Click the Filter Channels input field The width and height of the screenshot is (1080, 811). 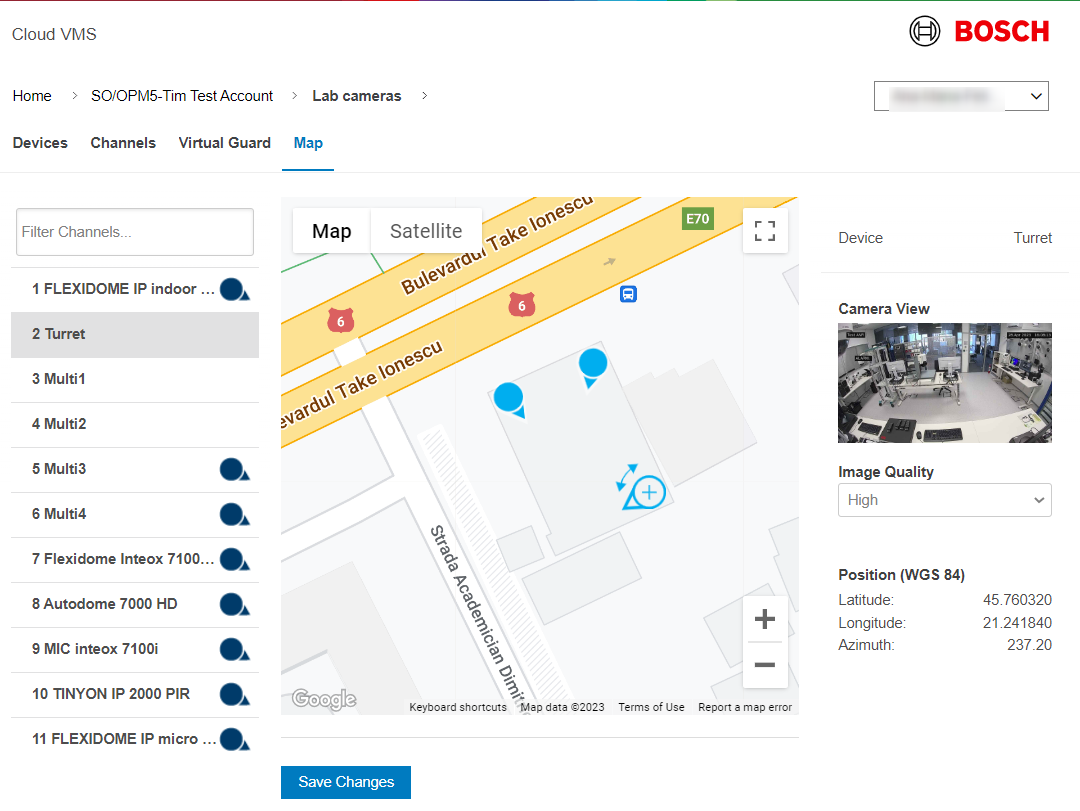click(135, 232)
